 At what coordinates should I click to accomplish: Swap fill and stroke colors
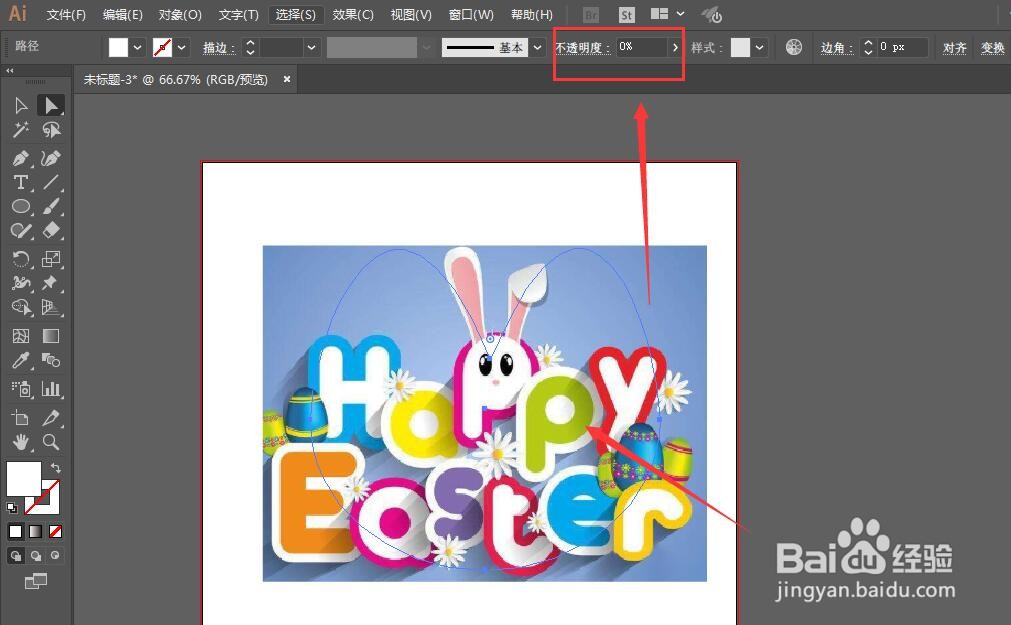(55, 467)
